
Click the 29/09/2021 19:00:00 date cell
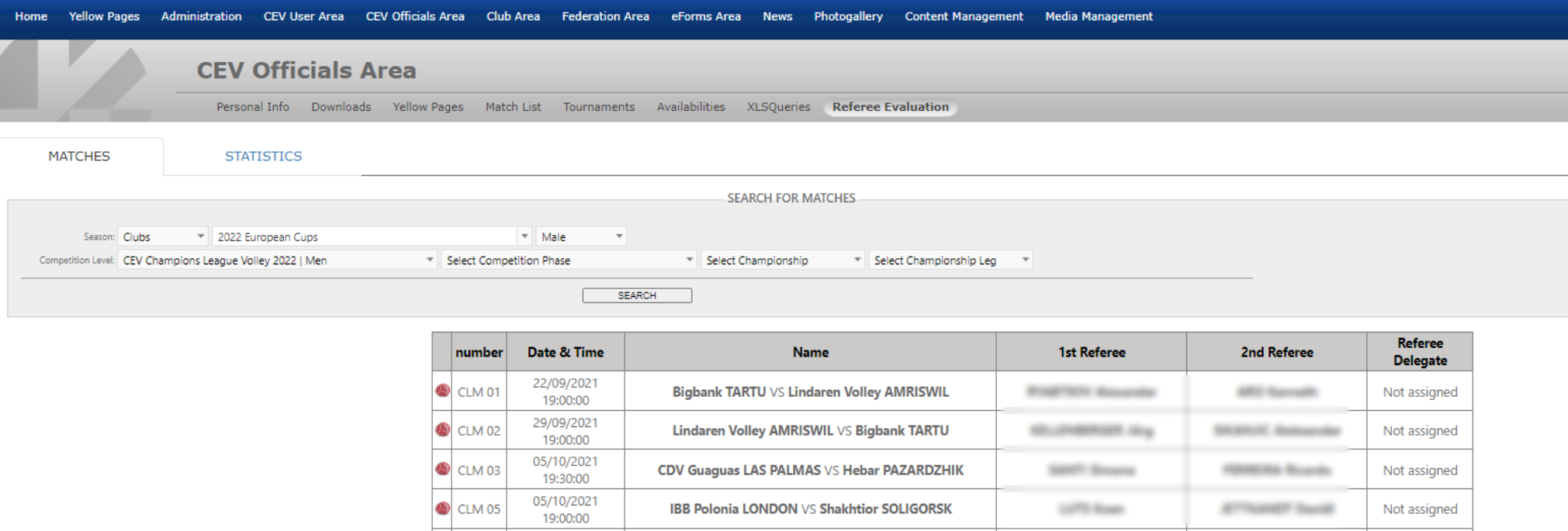click(566, 430)
